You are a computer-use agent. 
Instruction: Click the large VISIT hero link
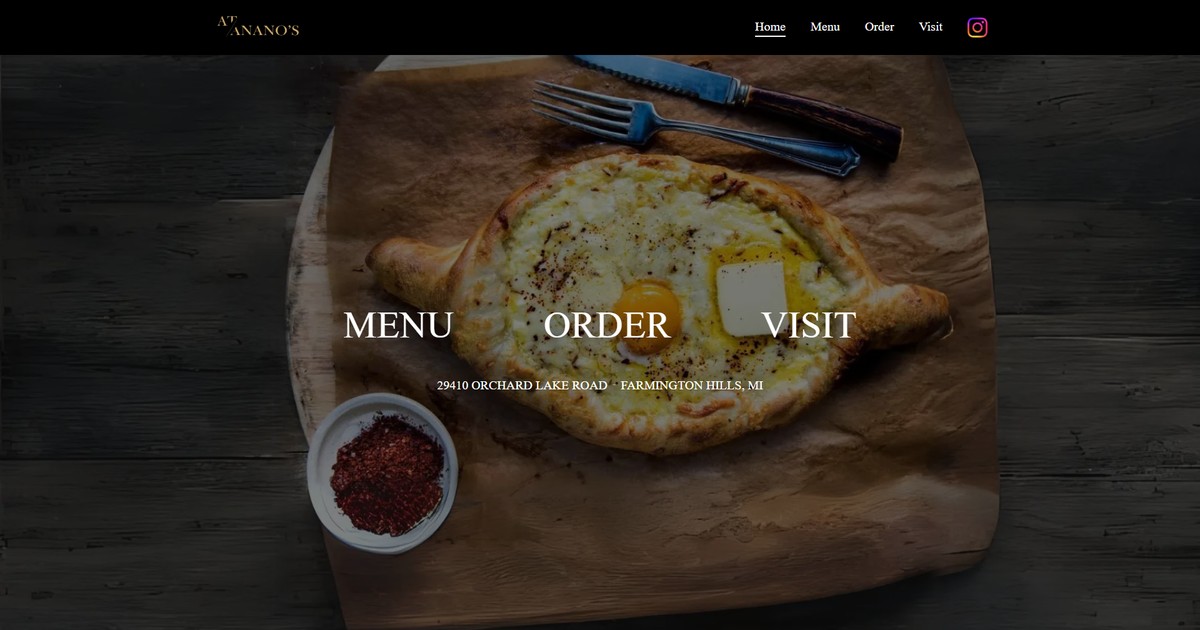tap(808, 325)
